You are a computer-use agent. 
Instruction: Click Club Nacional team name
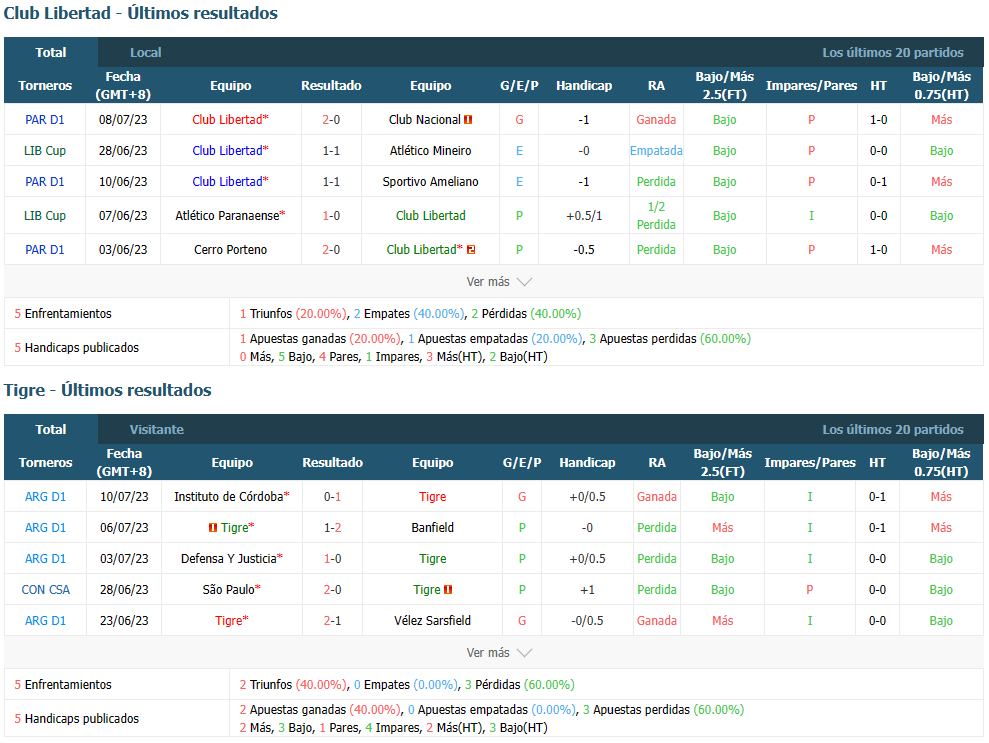(424, 120)
